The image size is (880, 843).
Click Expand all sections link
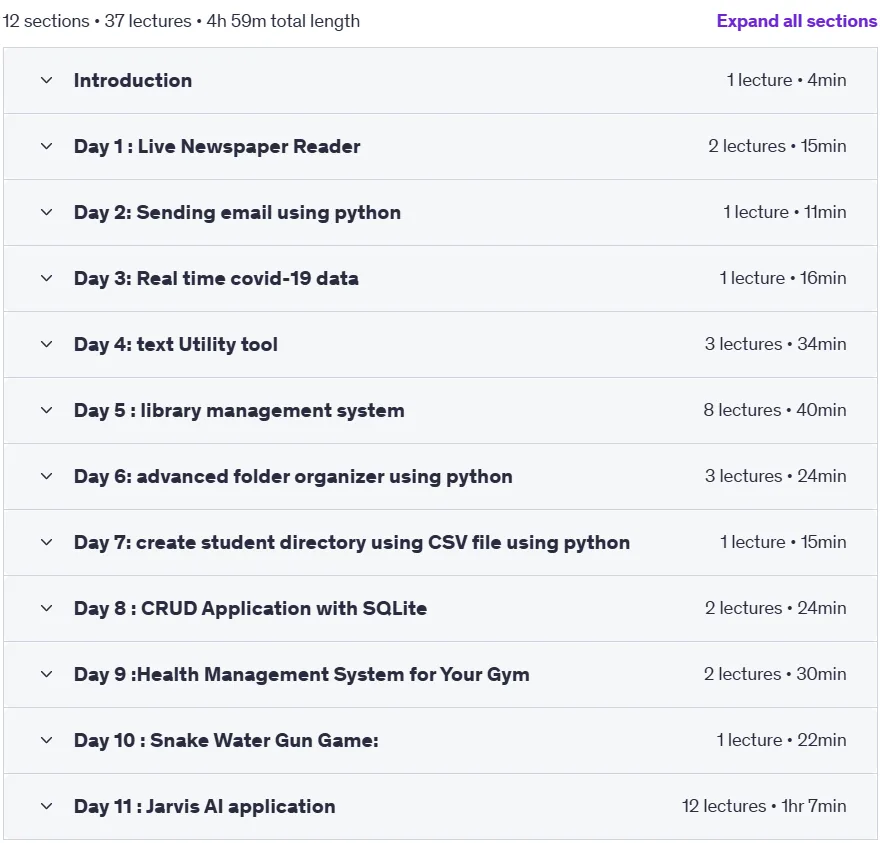(x=796, y=21)
